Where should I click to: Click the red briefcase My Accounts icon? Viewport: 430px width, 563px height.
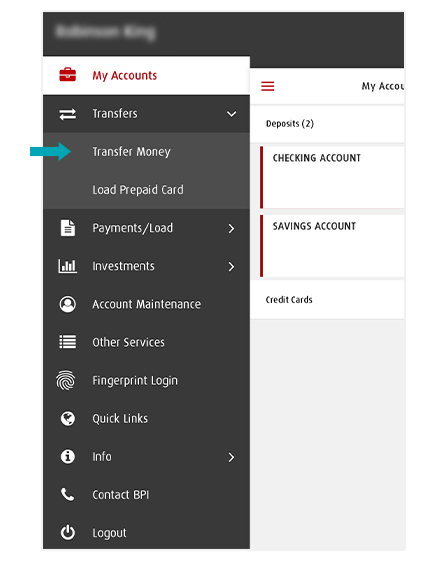(x=67, y=75)
